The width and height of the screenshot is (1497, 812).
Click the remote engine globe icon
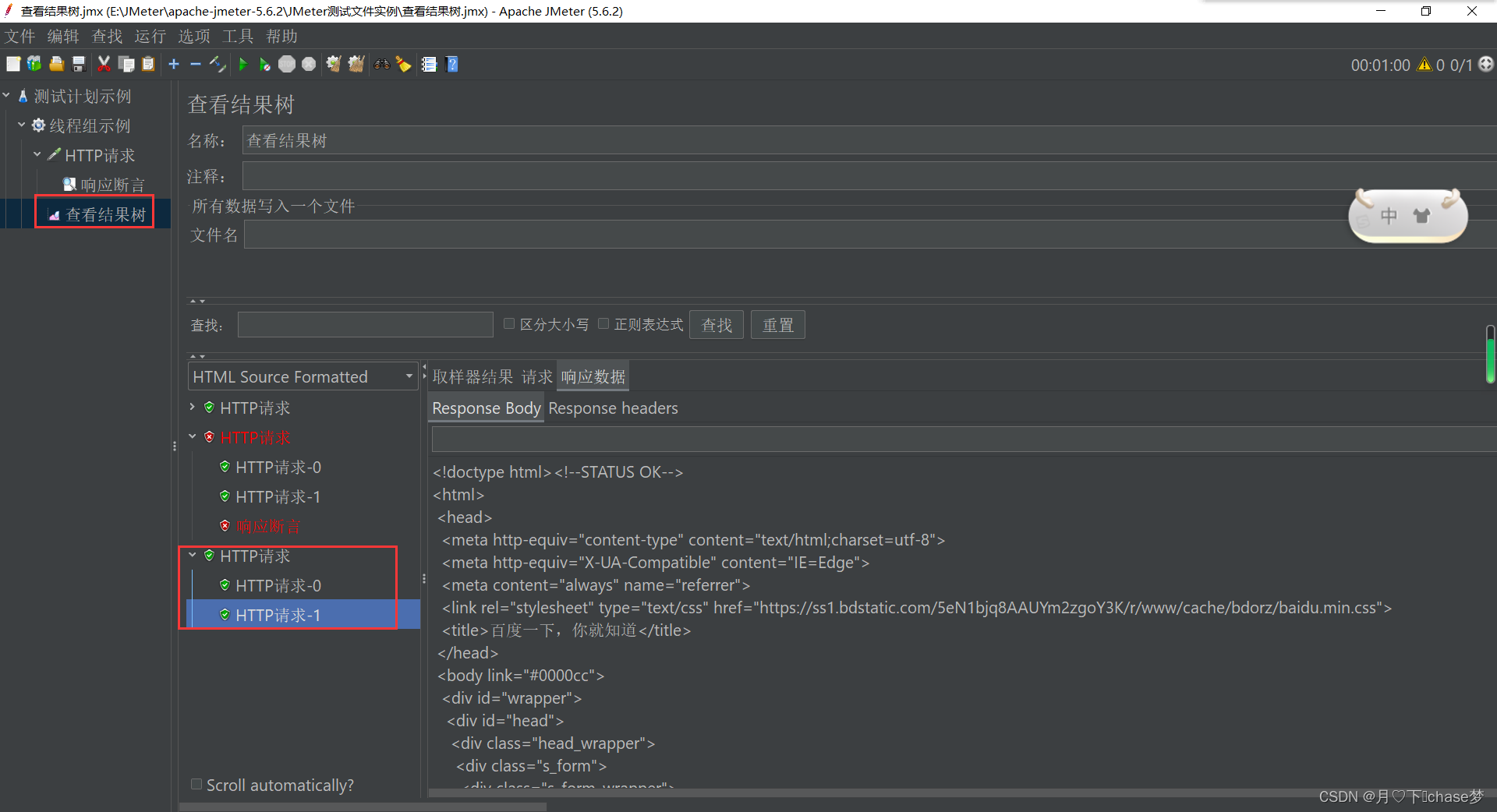click(1486, 64)
